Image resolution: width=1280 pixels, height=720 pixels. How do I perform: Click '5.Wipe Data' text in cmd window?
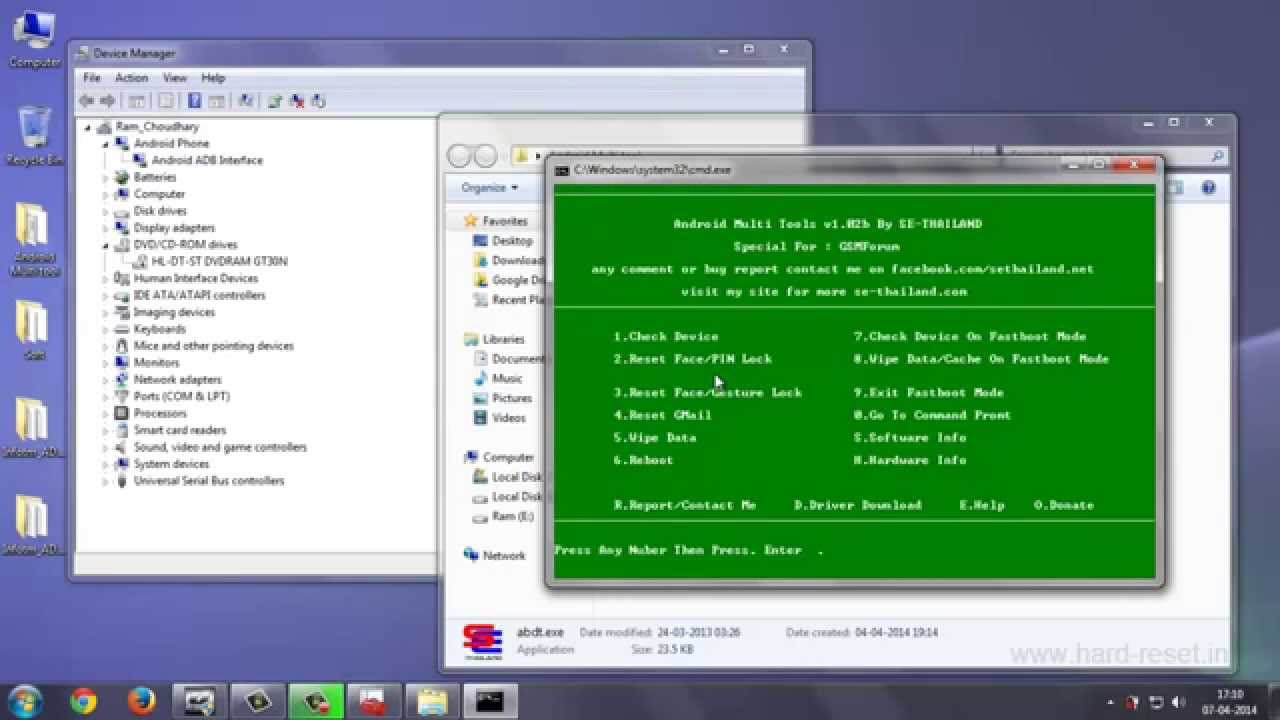(655, 438)
